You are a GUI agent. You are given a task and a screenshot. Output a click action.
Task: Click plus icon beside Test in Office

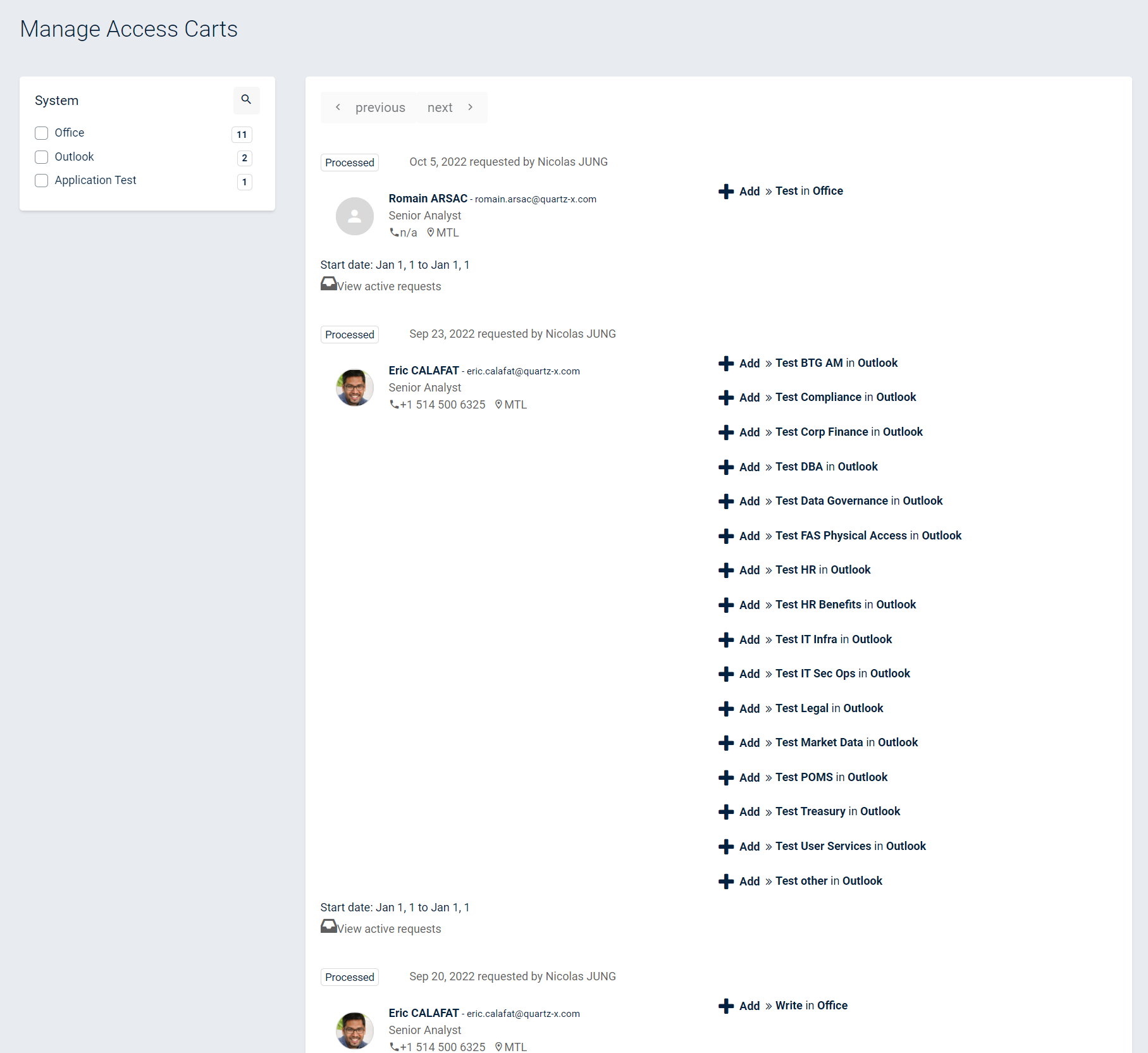[x=726, y=192]
